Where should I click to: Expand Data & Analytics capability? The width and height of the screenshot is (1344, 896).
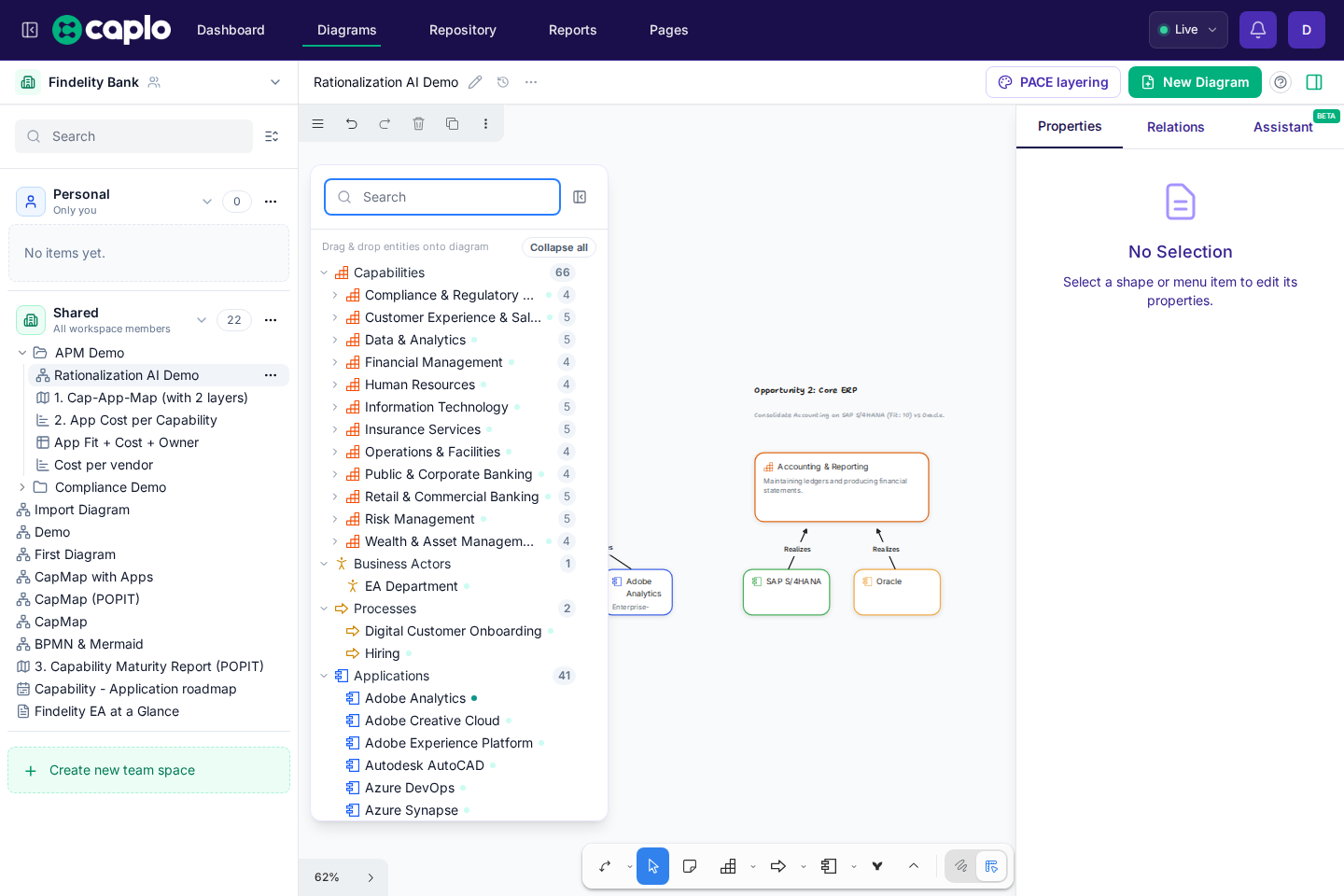coord(335,340)
